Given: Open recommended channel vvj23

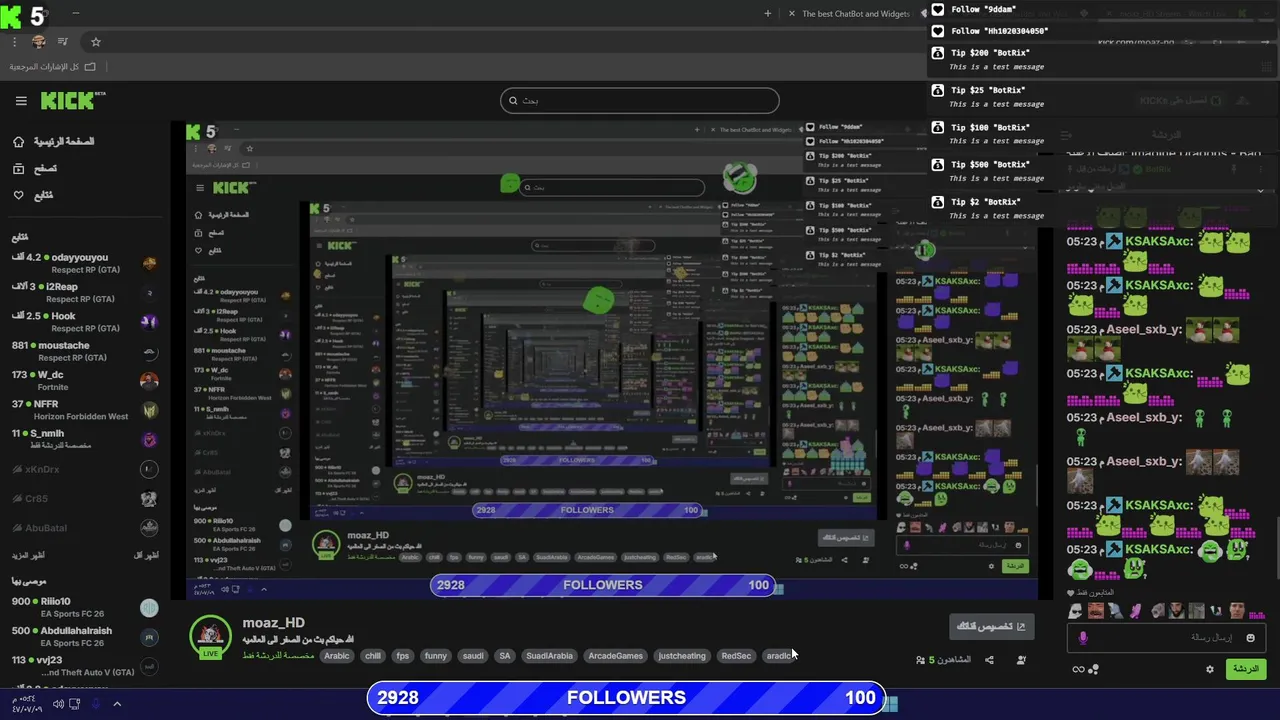Looking at the screenshot, I should (x=82, y=666).
